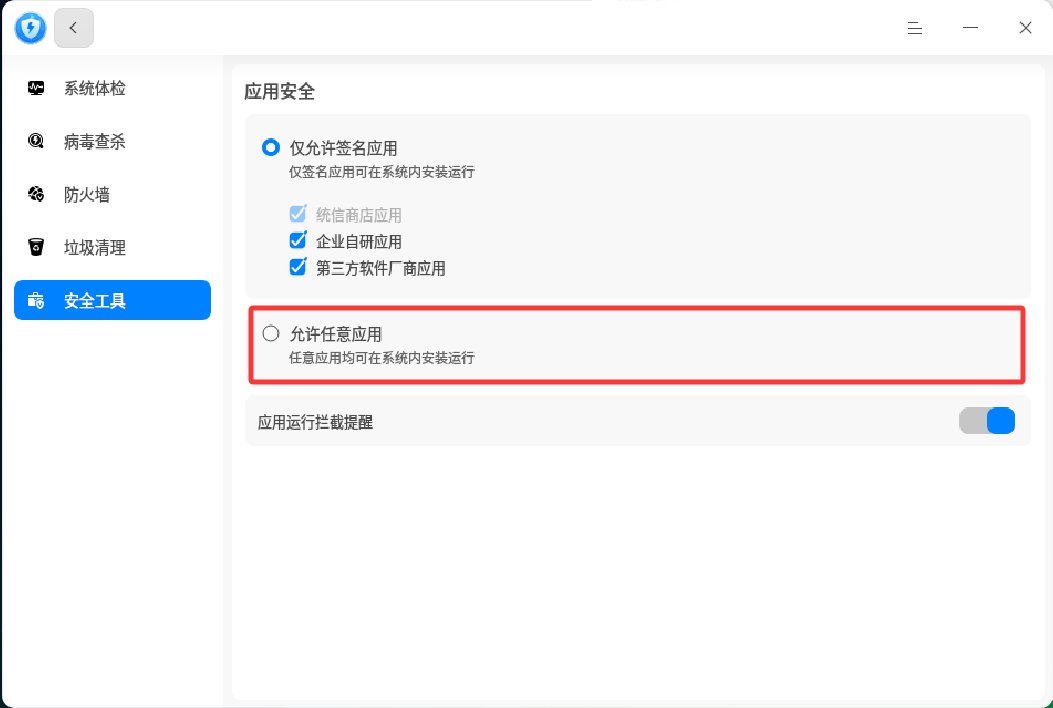Click the 任意应用均可在系统内安装运行 description text
This screenshot has width=1053, height=708.
[381, 357]
